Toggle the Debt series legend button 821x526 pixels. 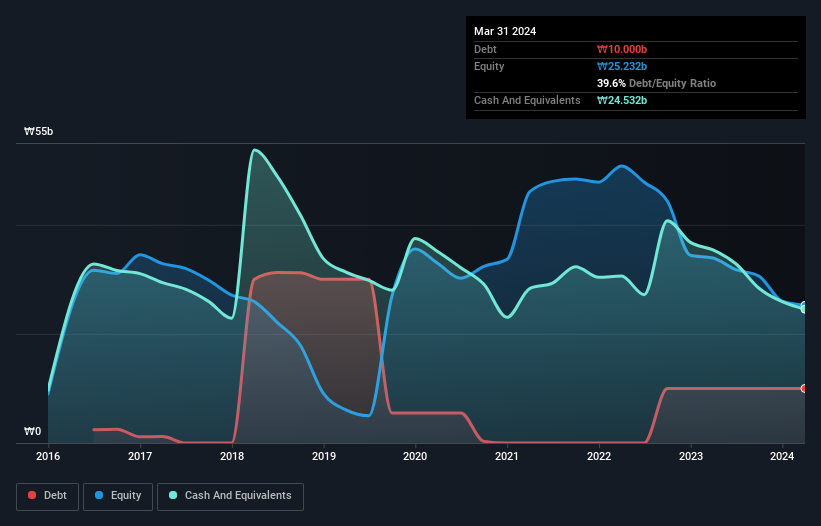point(48,496)
